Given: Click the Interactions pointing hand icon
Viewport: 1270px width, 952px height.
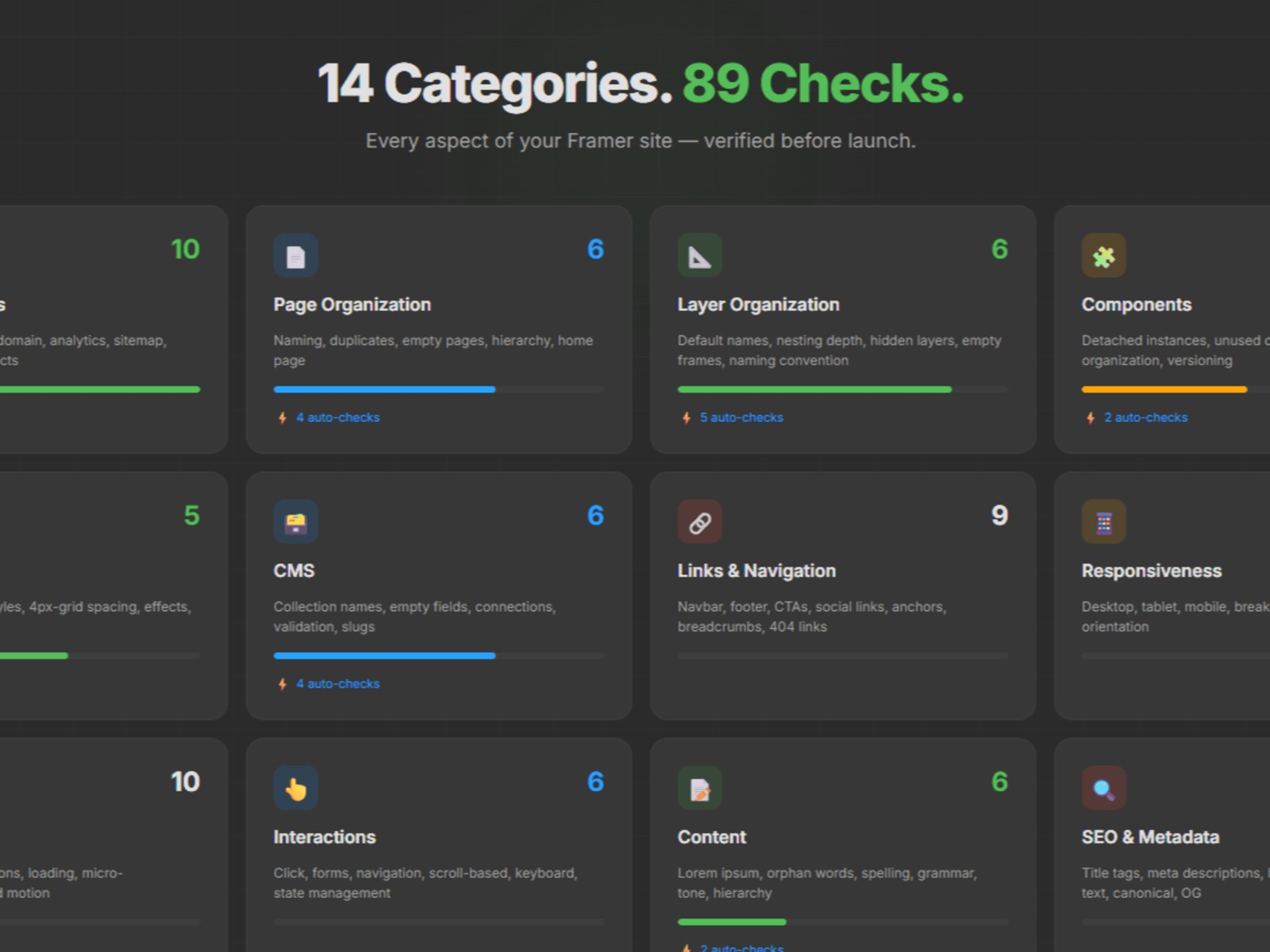Looking at the screenshot, I should click(296, 788).
